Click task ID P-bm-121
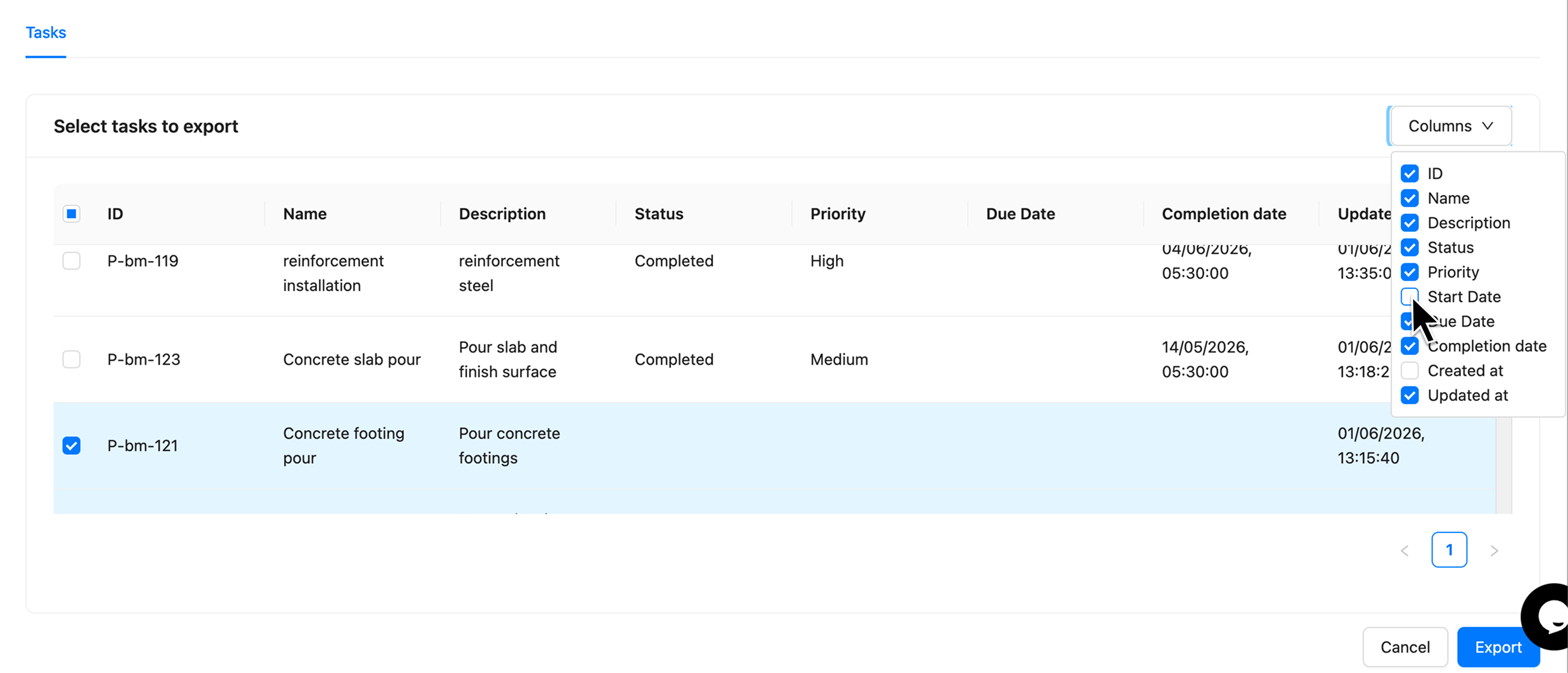The width and height of the screenshot is (1568, 673). 142,446
